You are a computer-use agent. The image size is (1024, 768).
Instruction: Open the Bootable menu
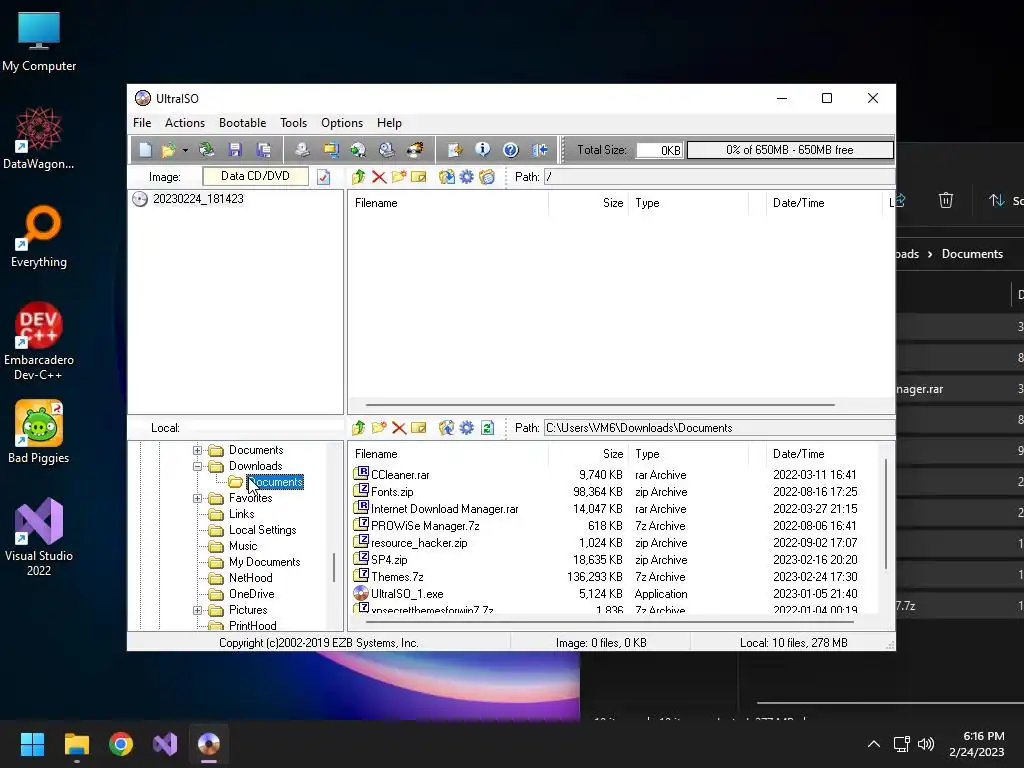tap(242, 123)
